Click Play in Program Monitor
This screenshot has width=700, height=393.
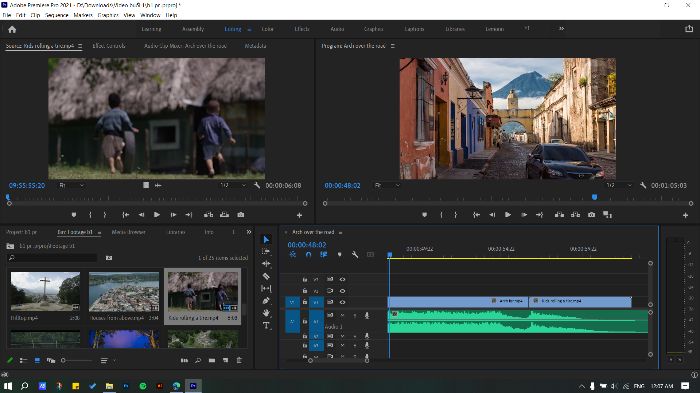click(x=508, y=215)
